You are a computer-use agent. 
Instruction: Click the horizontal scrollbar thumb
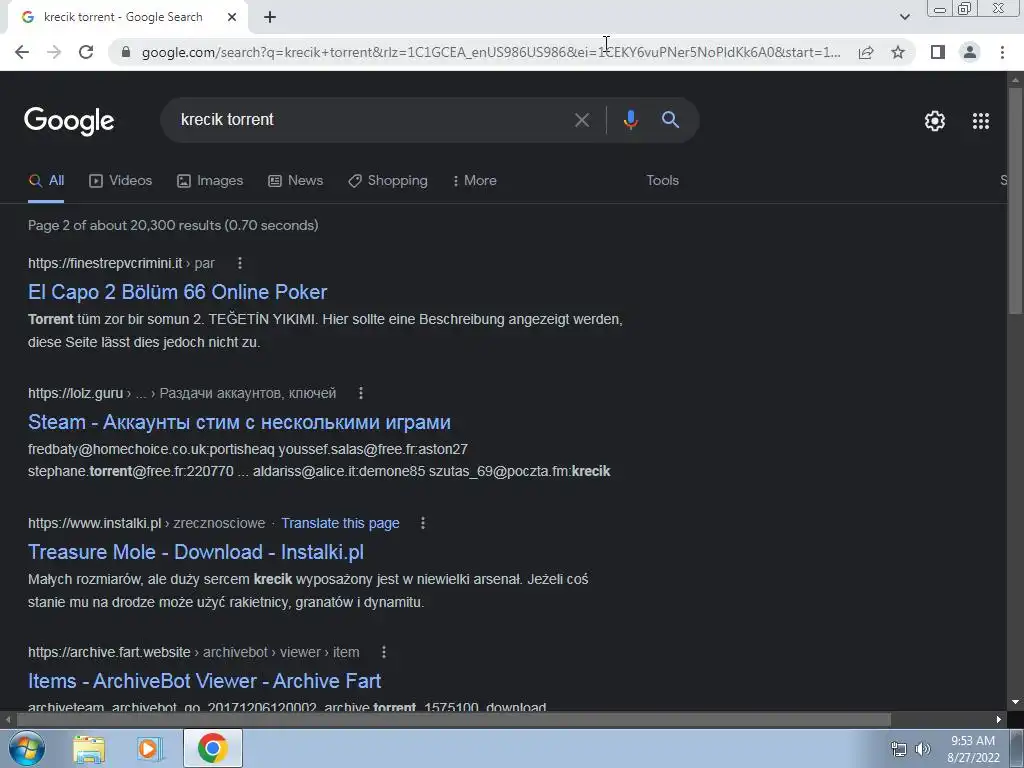pos(454,720)
